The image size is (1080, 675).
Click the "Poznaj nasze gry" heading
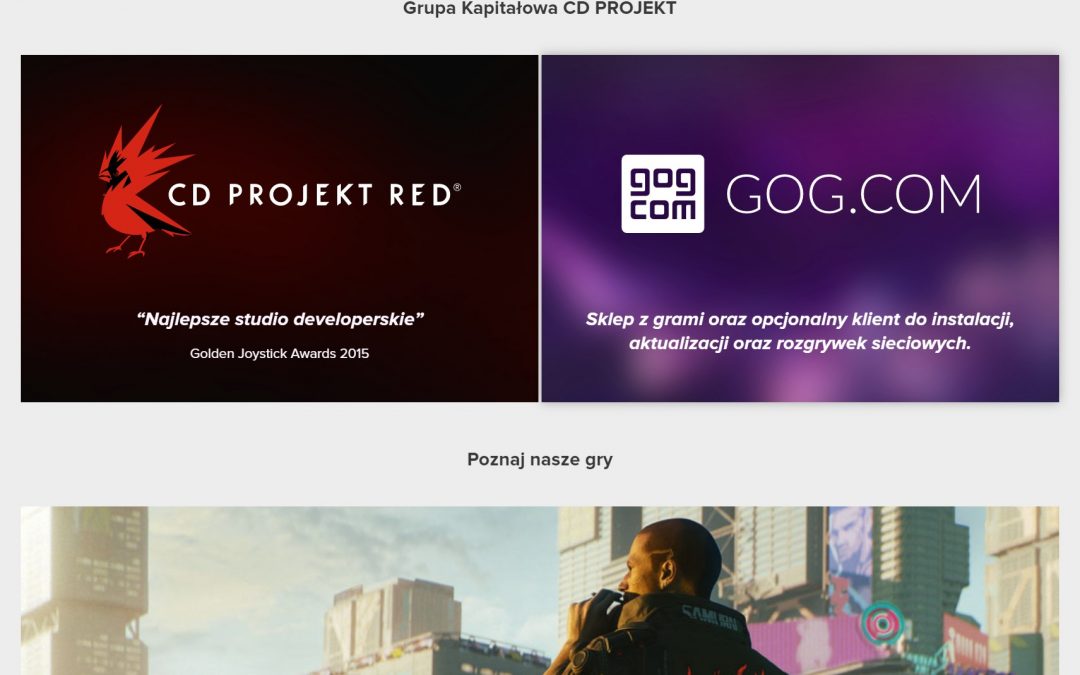tap(539, 459)
